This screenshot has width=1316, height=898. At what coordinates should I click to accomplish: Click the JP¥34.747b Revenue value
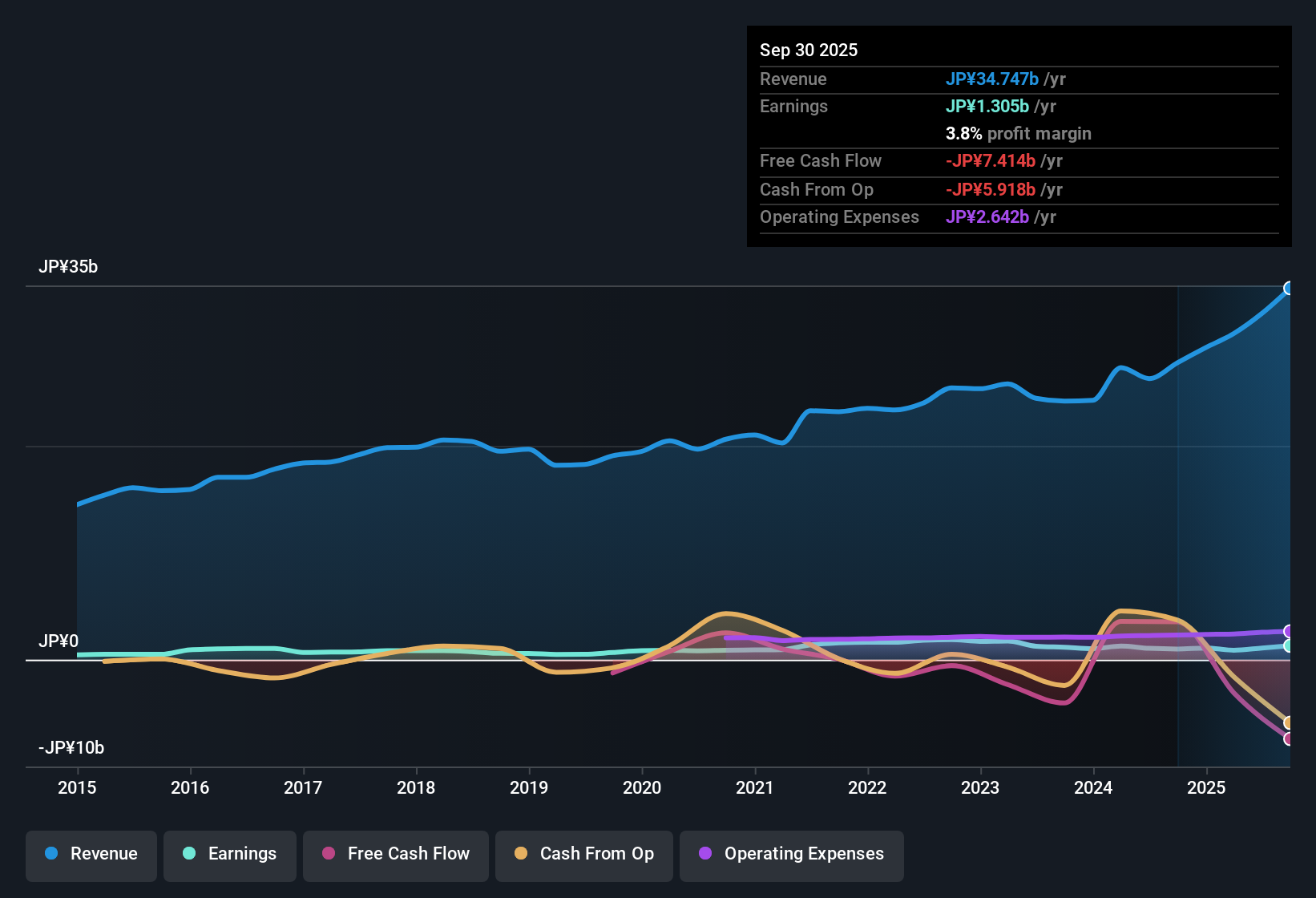coord(993,79)
